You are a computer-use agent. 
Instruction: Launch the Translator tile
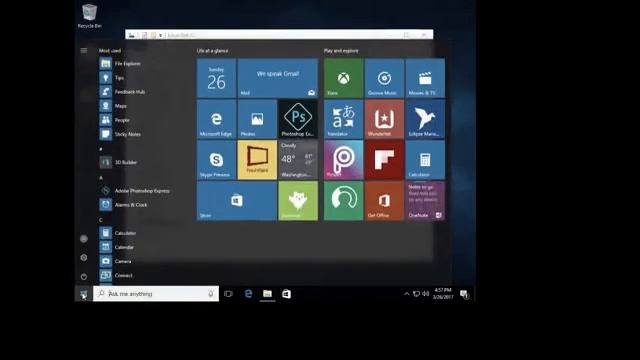(343, 119)
